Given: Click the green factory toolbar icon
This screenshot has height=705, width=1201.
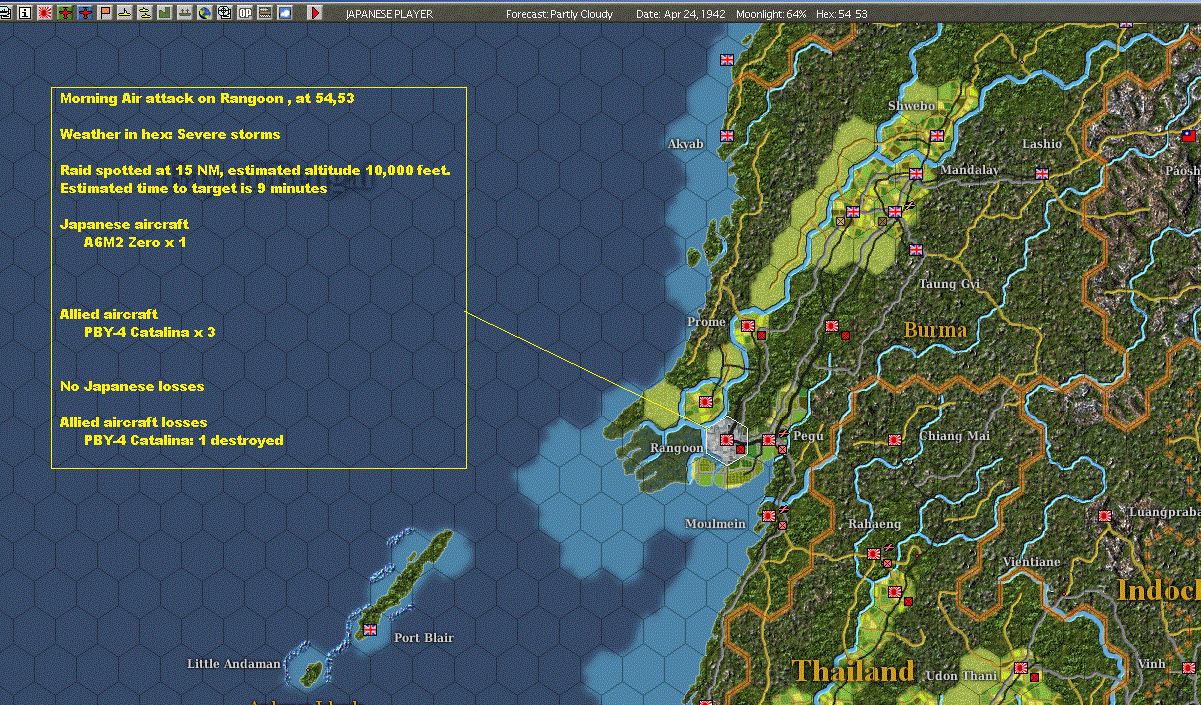Looking at the screenshot, I should click(165, 13).
